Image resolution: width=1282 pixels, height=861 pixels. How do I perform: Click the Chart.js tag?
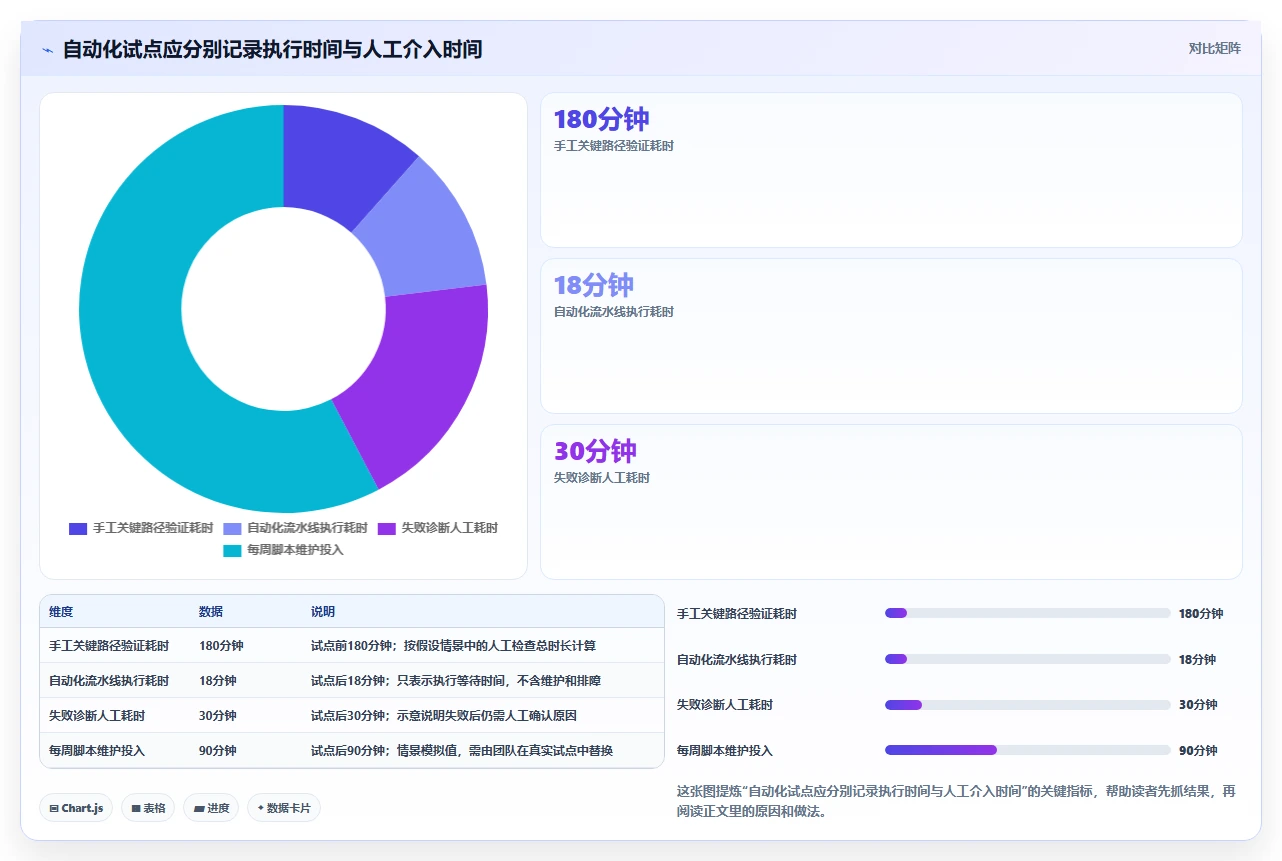coord(76,808)
